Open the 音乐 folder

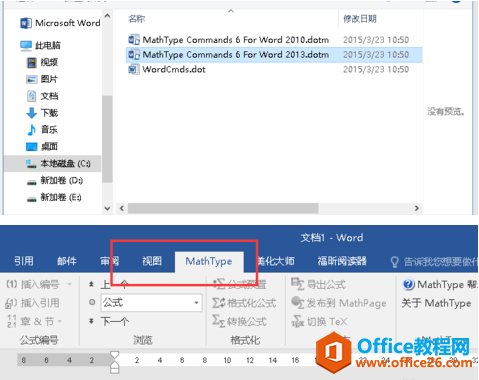42,130
